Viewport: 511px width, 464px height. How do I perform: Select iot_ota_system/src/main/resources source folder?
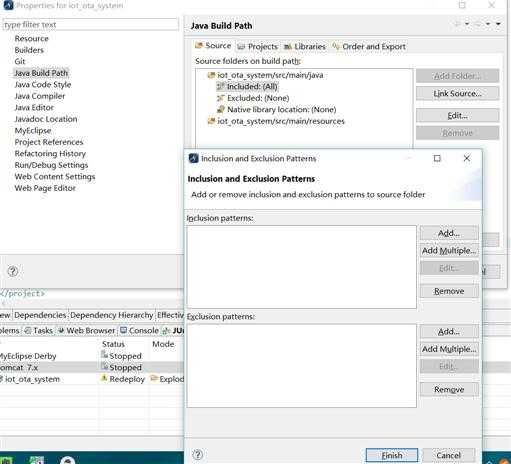click(276, 121)
